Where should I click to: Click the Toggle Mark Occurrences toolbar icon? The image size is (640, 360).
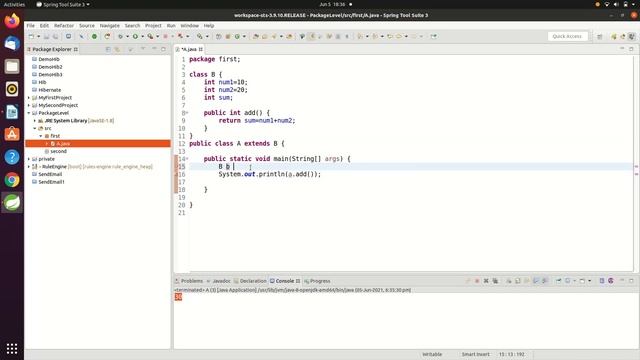point(311,36)
